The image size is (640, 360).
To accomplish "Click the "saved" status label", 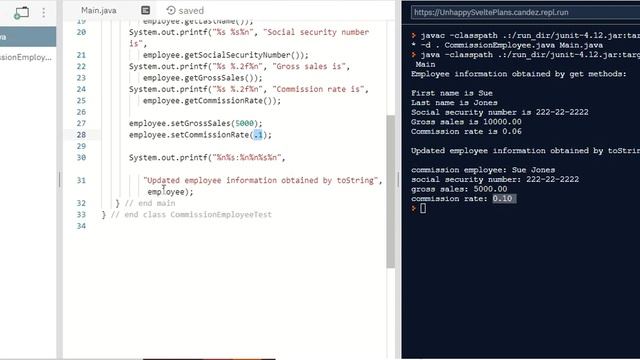I will (191, 11).
